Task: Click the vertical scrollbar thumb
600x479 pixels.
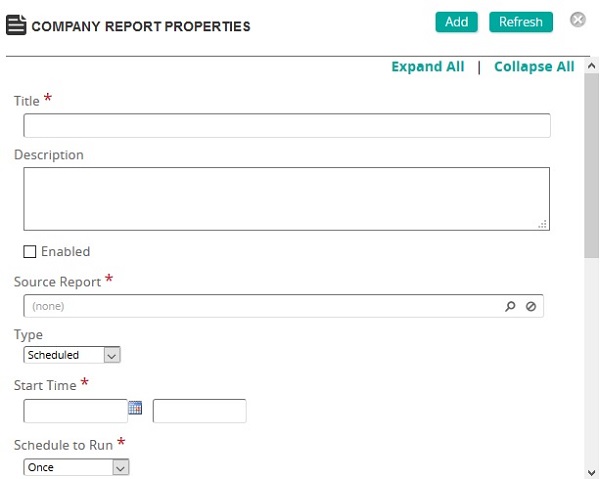Action: [x=591, y=160]
